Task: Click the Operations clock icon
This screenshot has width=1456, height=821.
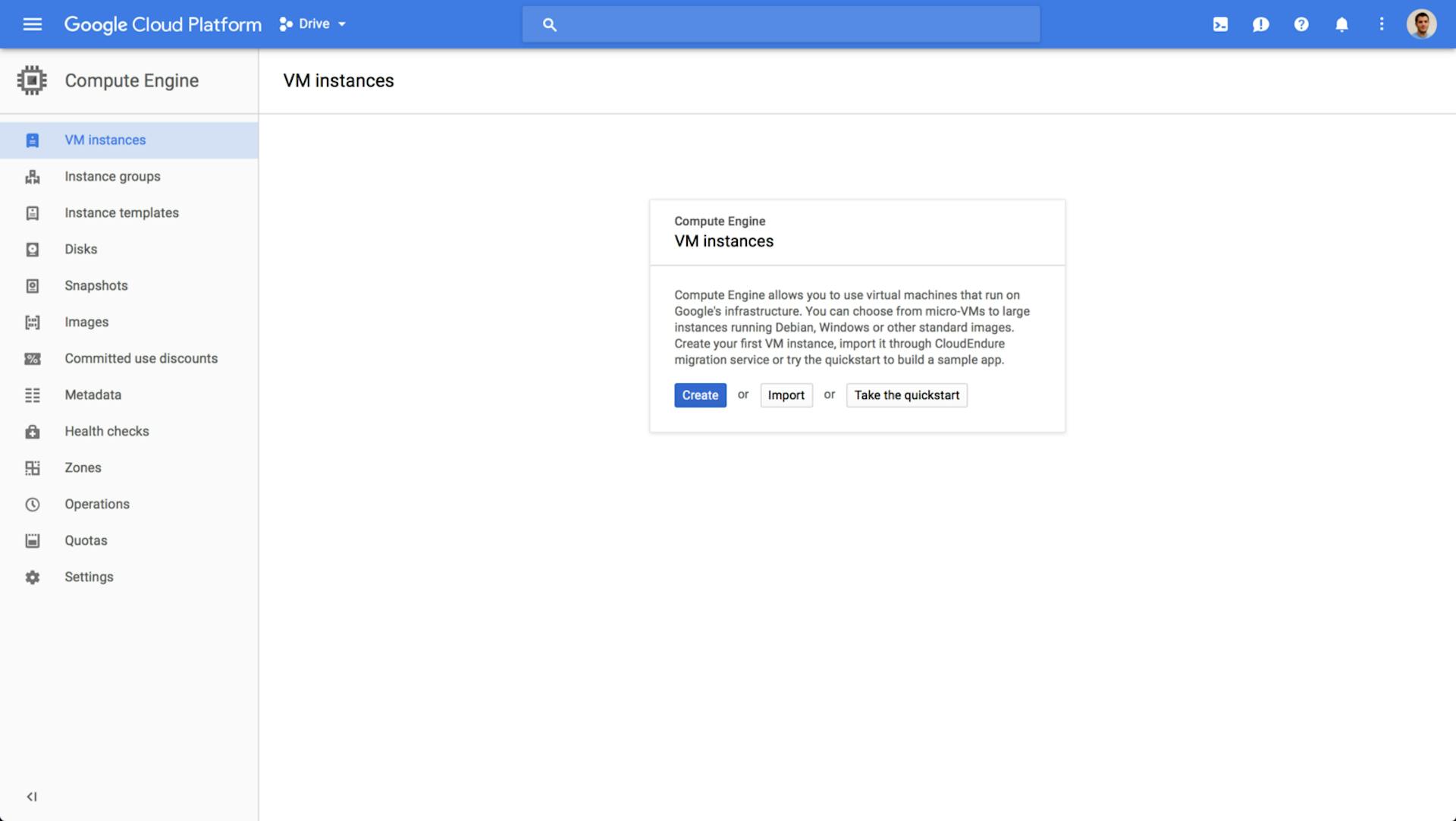Action: point(32,504)
